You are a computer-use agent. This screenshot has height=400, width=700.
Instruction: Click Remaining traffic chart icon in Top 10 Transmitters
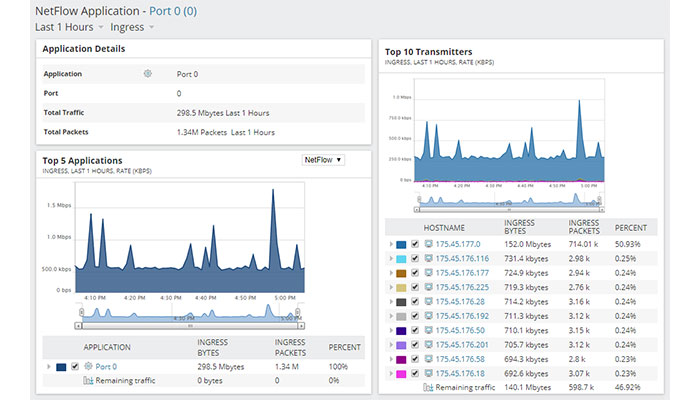click(429, 387)
